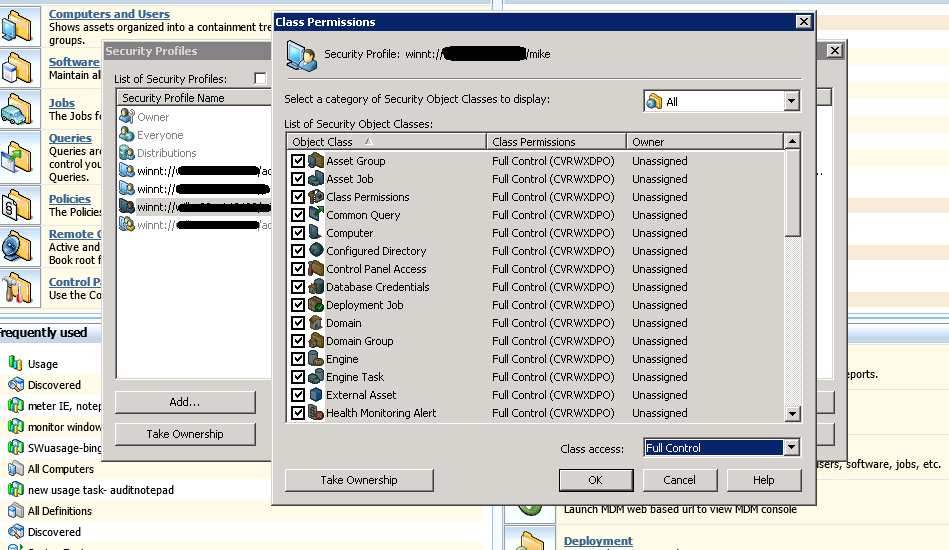Select the Everyone security profile icon

point(127,135)
